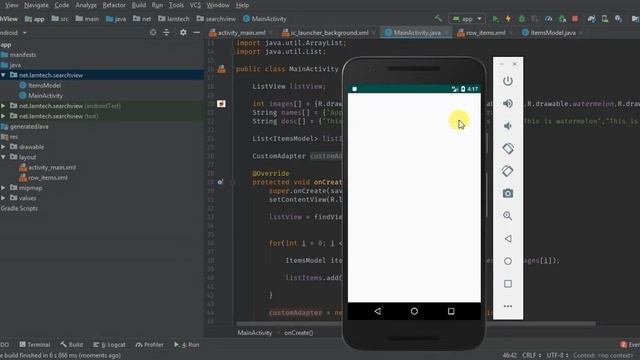The height and width of the screenshot is (360, 640).
Task: Open the Build tool window button
Action: pyautogui.click(x=71, y=344)
